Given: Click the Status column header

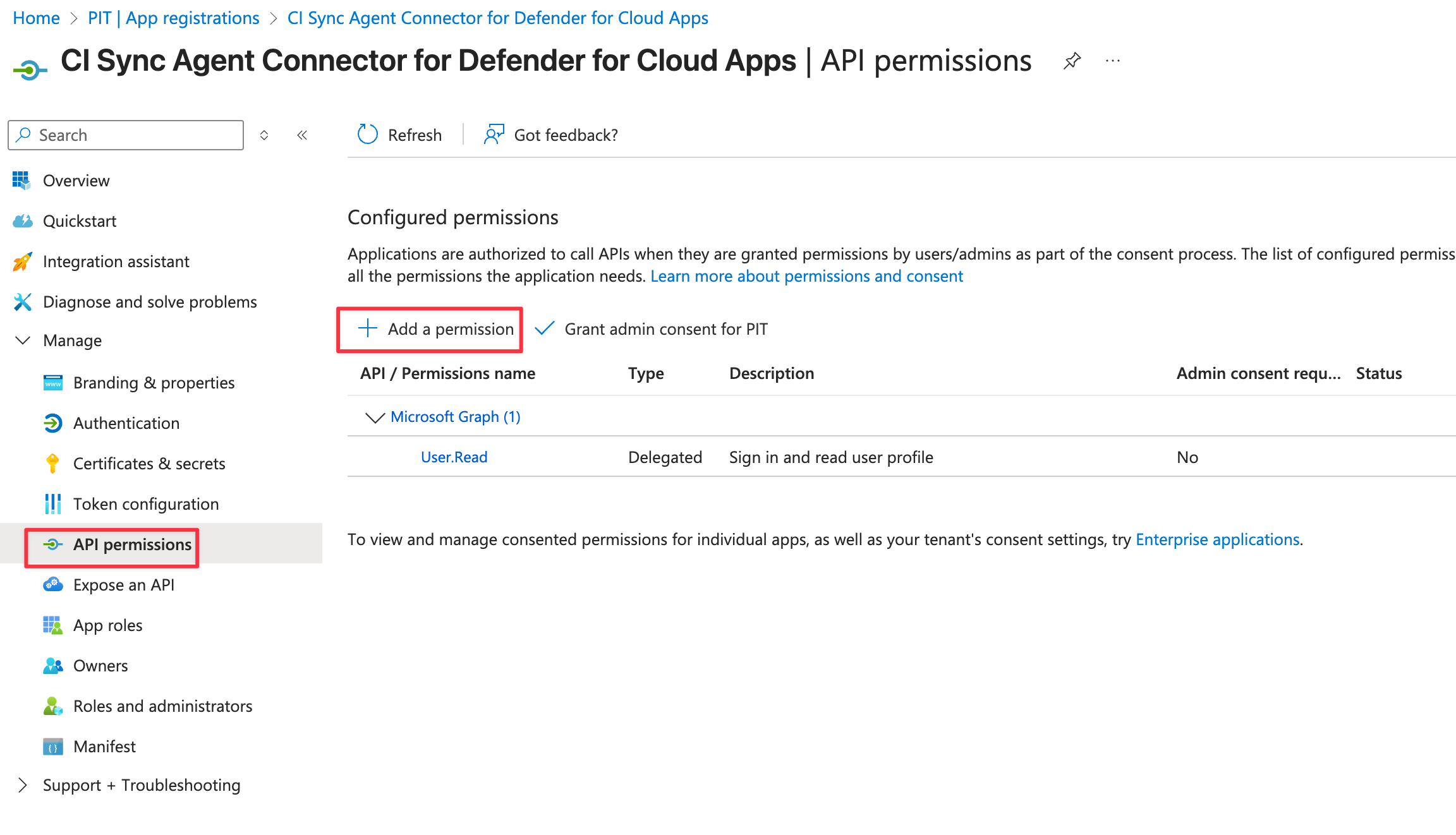Looking at the screenshot, I should (x=1379, y=373).
